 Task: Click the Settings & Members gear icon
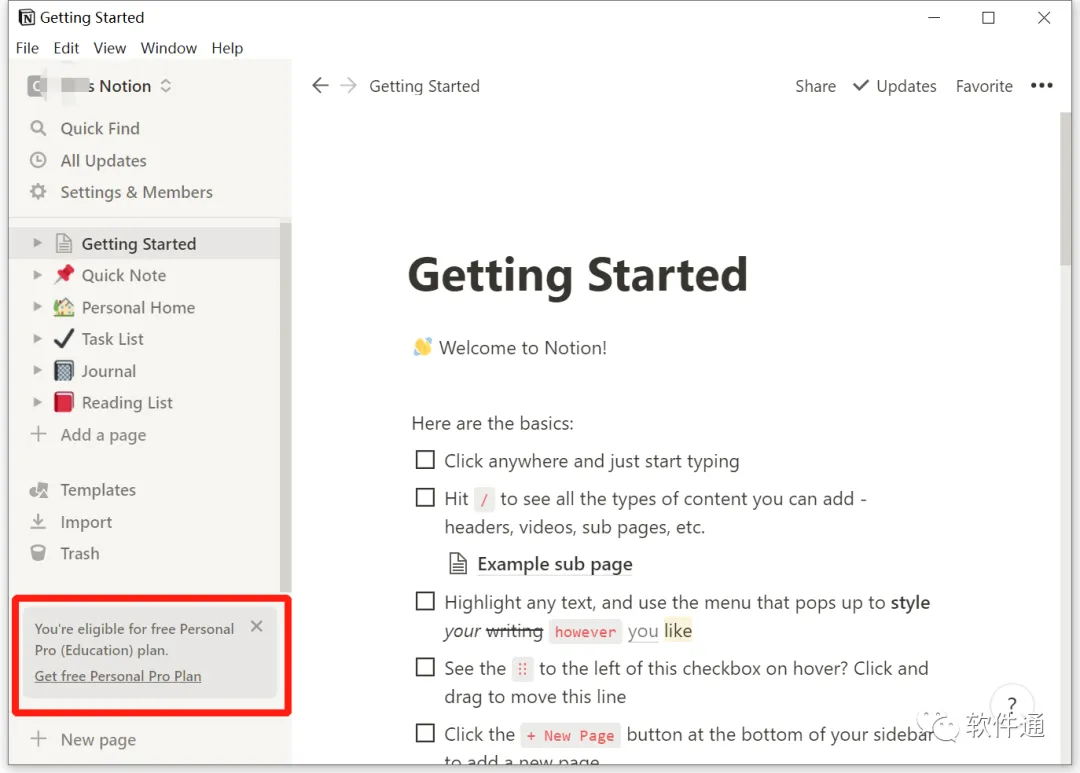coord(39,192)
